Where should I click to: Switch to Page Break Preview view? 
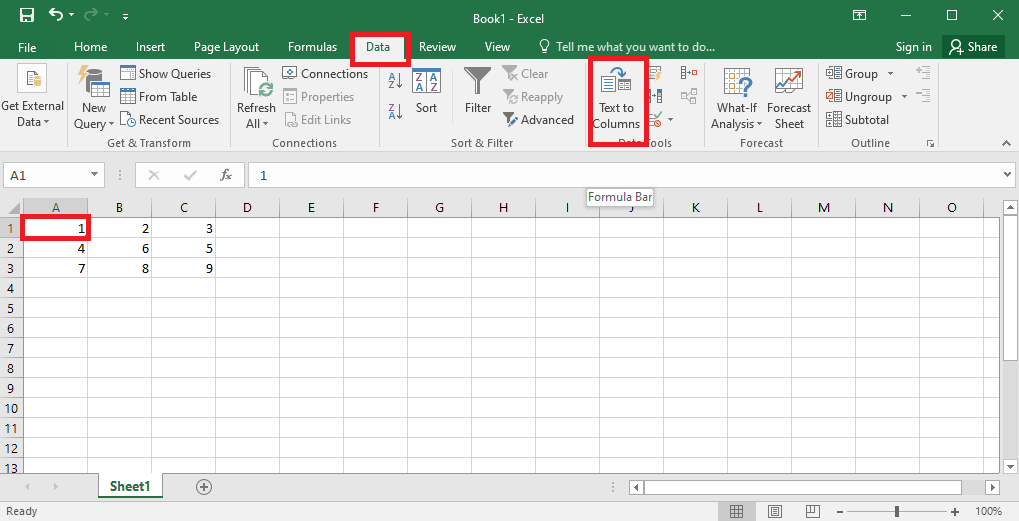(812, 511)
